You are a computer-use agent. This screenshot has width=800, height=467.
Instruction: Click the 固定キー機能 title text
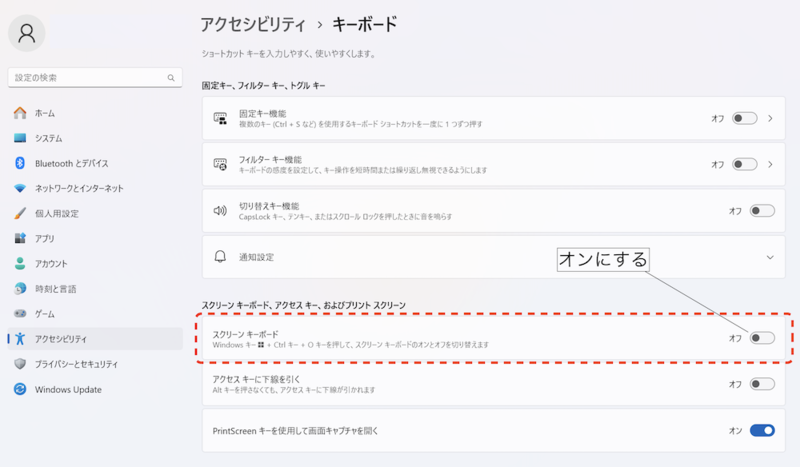coord(263,113)
